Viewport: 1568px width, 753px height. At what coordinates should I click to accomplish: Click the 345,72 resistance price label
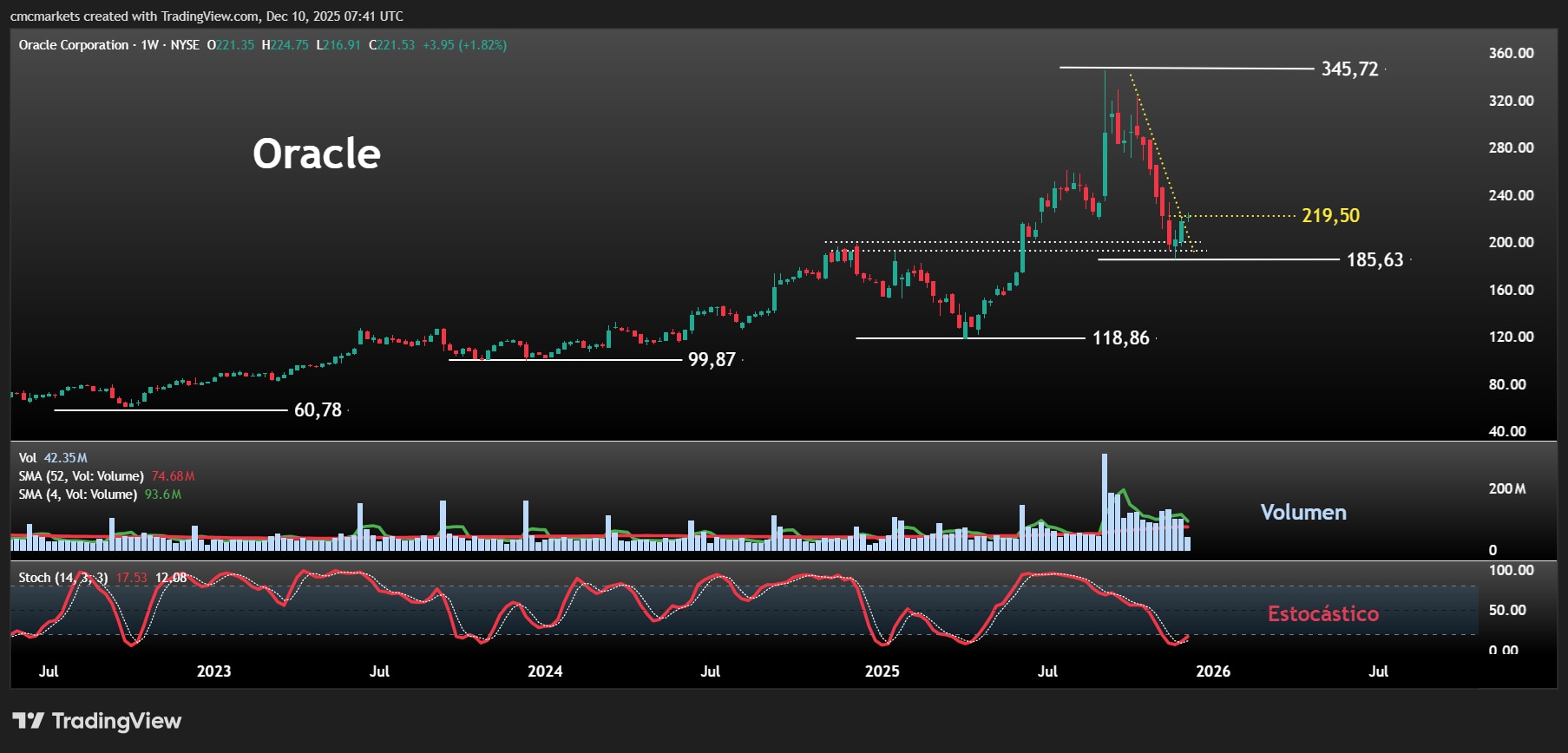click(1349, 69)
